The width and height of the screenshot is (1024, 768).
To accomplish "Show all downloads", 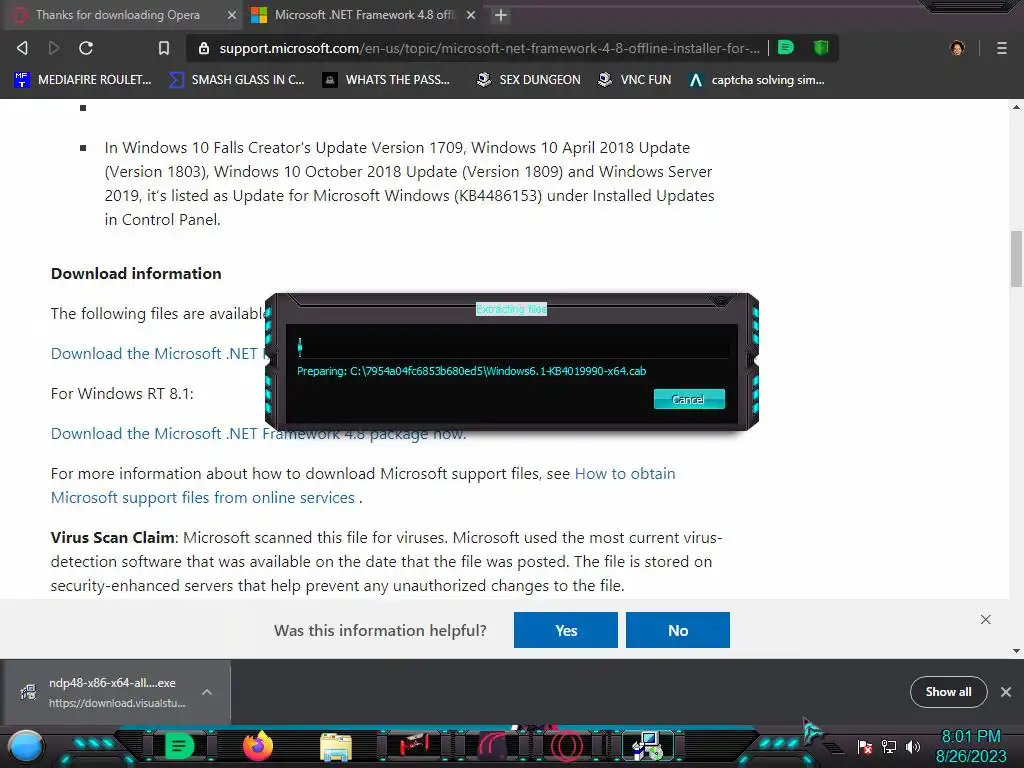I will 948,692.
